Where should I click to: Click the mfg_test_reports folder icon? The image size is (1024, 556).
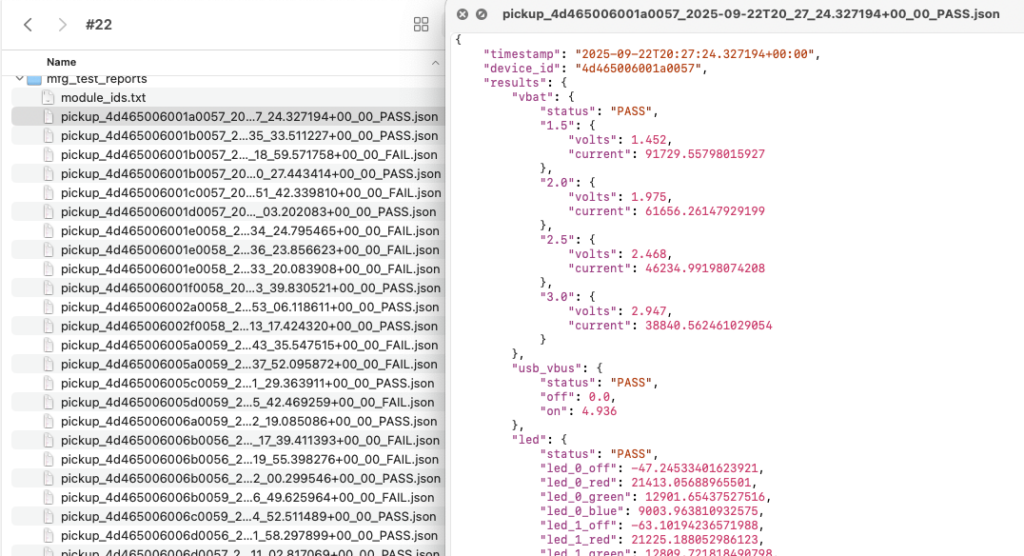click(x=34, y=79)
